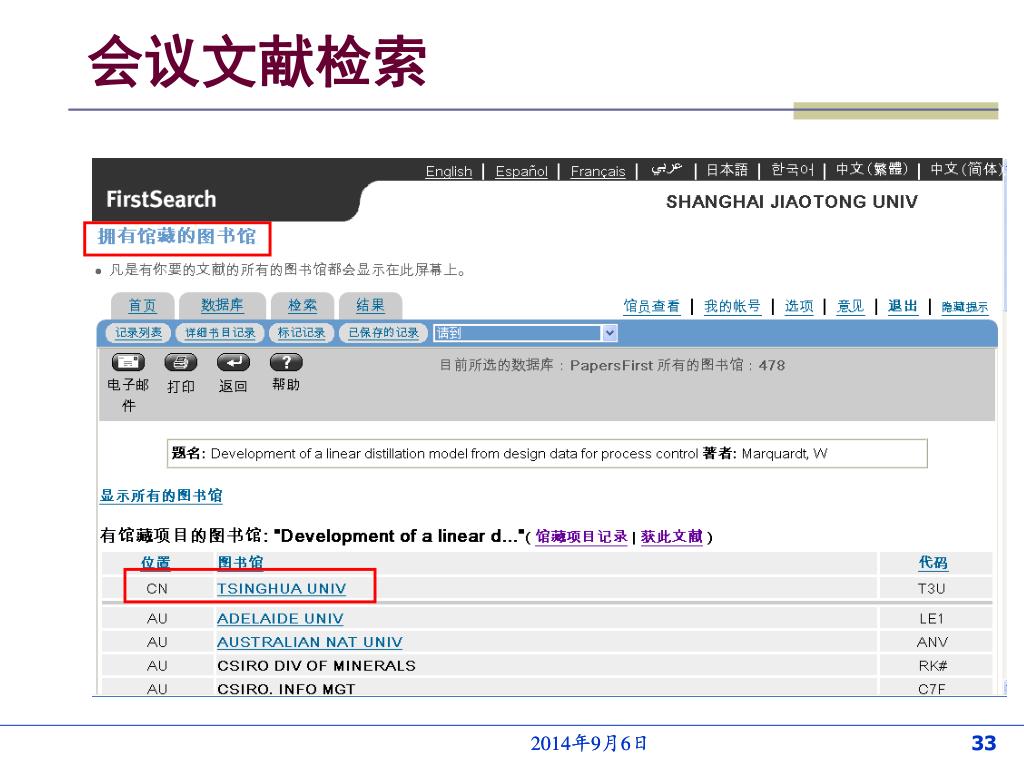This screenshot has height=768, width=1024.
Task: Open TSINGHUA UNIV library link
Action: 281,588
